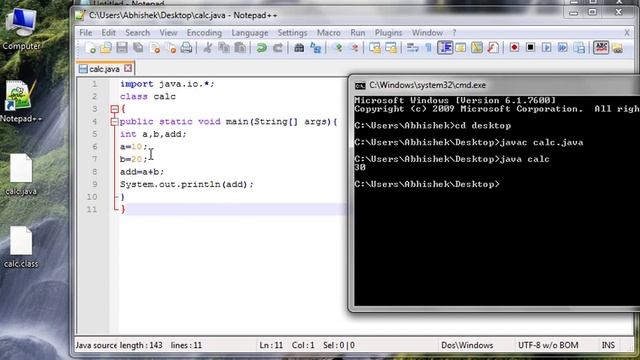Click Run macro multiple times icon
640x360 pixels.
pos(563,48)
